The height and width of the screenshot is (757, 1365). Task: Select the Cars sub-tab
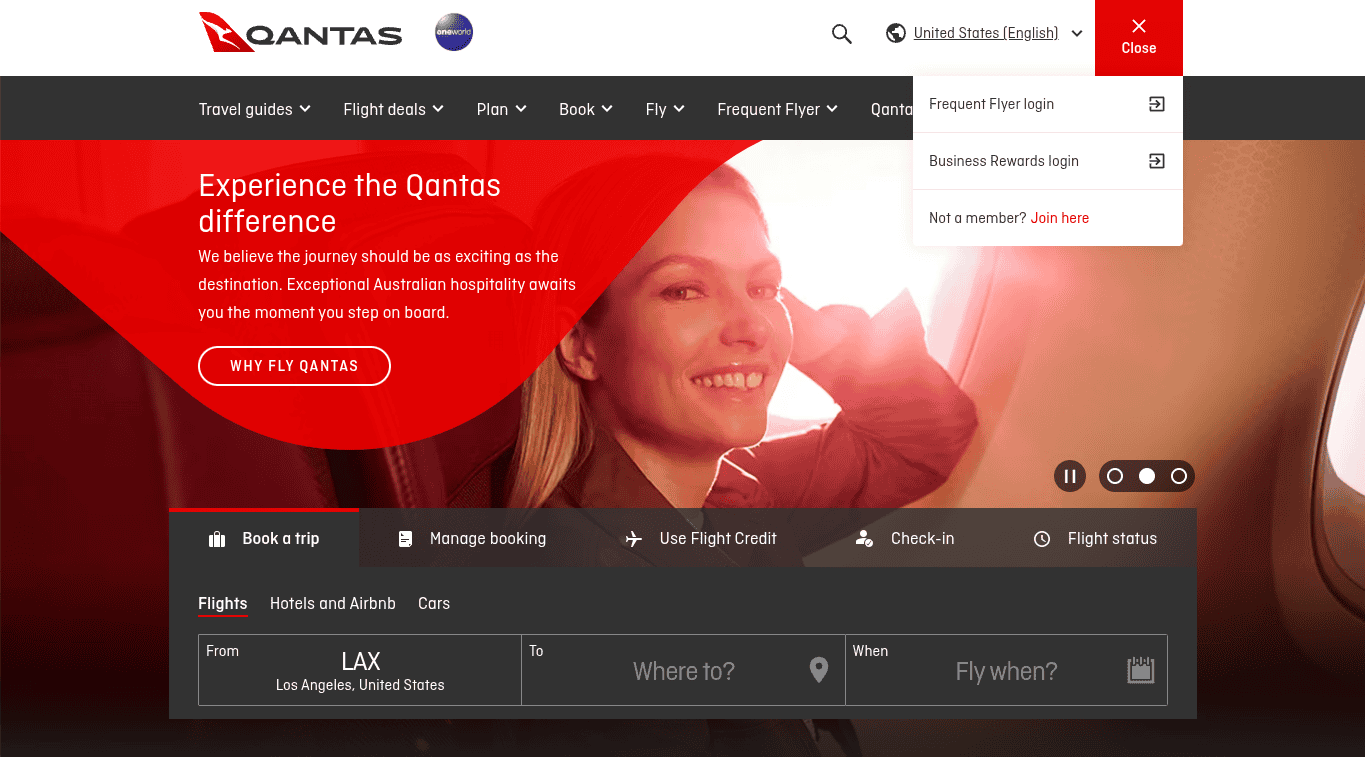pyautogui.click(x=434, y=604)
